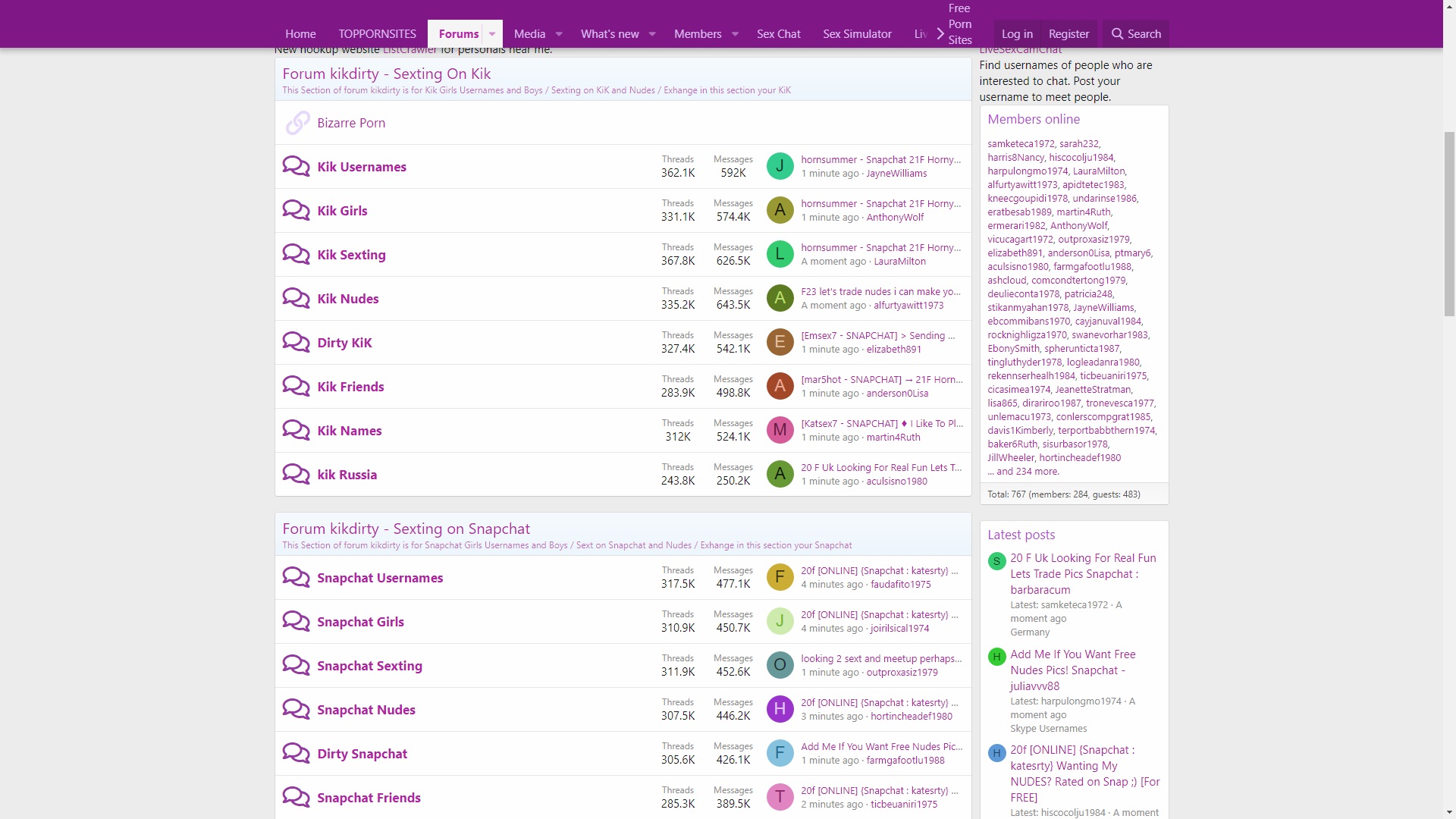
Task: Click the green 'S' avatar in Latest posts
Action: [996, 561]
